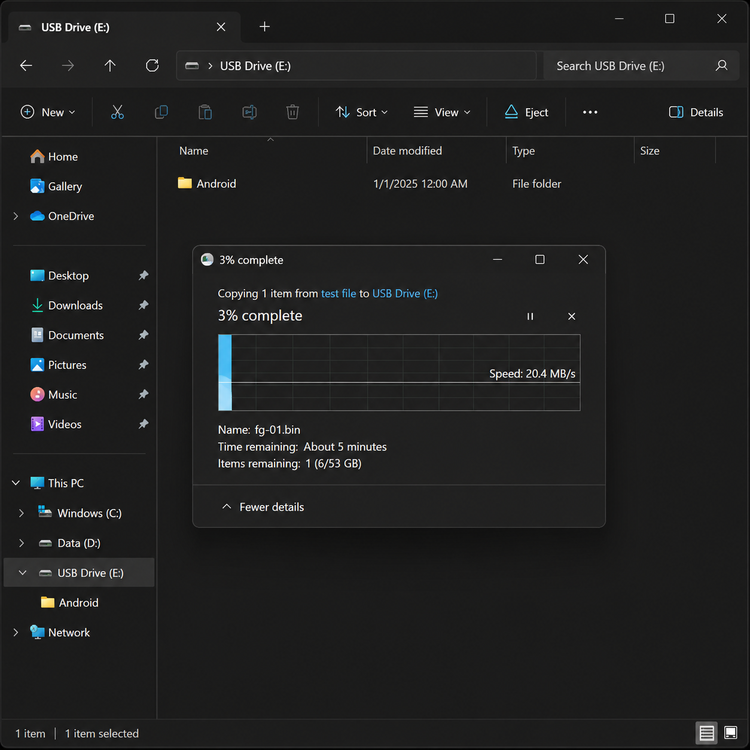Refresh the USB Drive folder view
Screen dimensions: 750x750
pyautogui.click(x=152, y=66)
